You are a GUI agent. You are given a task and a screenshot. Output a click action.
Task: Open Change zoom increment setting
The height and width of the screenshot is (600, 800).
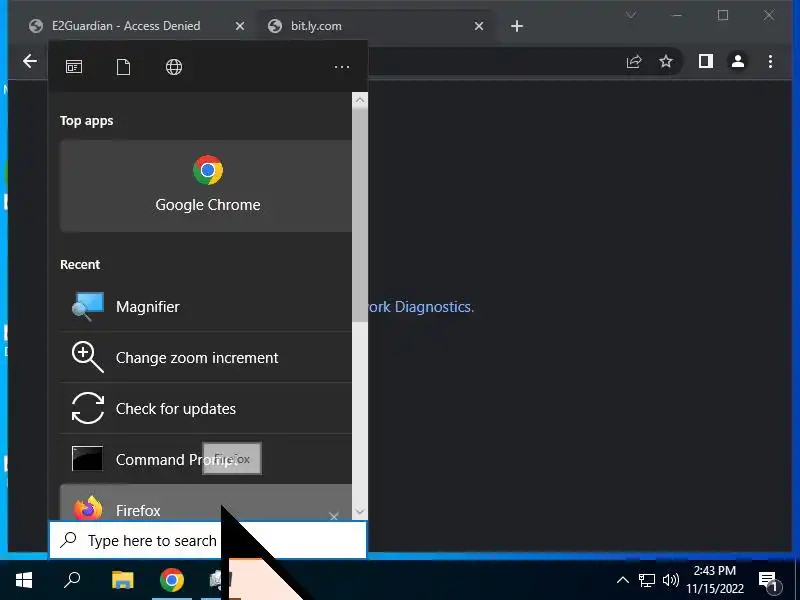pos(206,357)
